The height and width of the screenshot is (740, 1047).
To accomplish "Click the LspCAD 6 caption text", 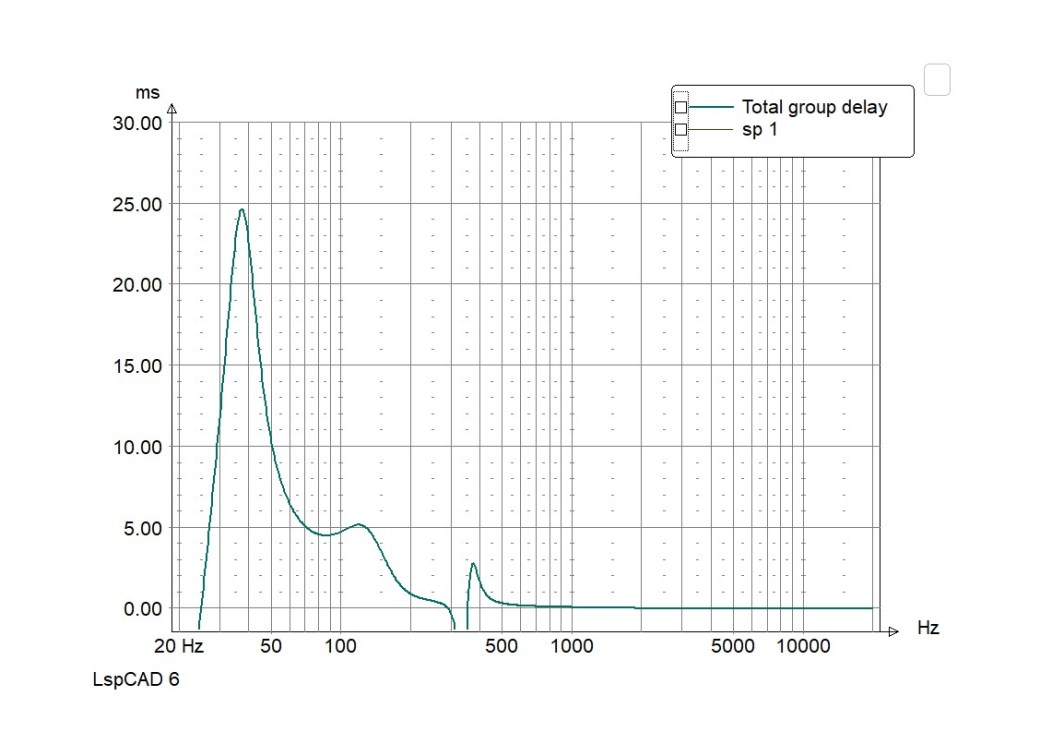I will (x=136, y=680).
